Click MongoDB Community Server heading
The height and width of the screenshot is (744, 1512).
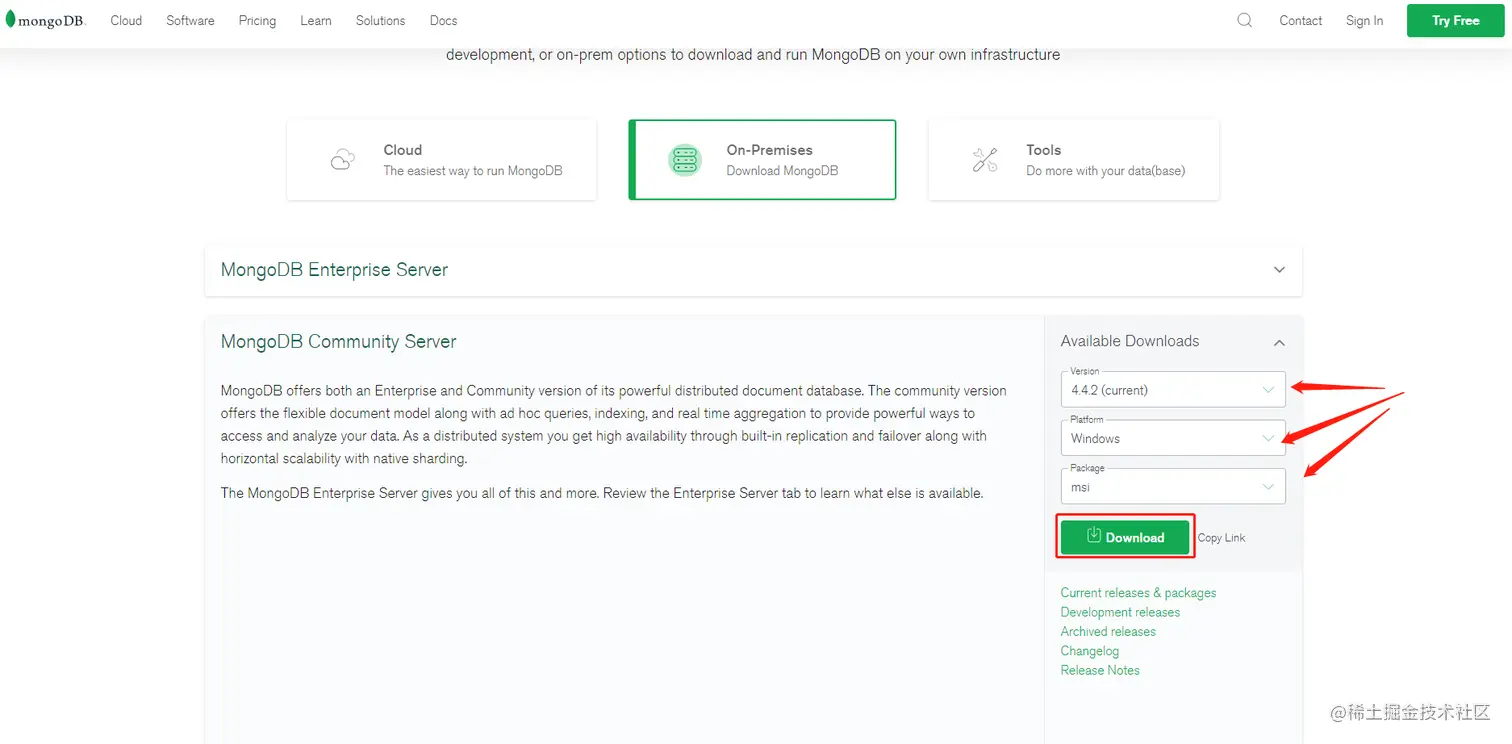click(x=338, y=341)
